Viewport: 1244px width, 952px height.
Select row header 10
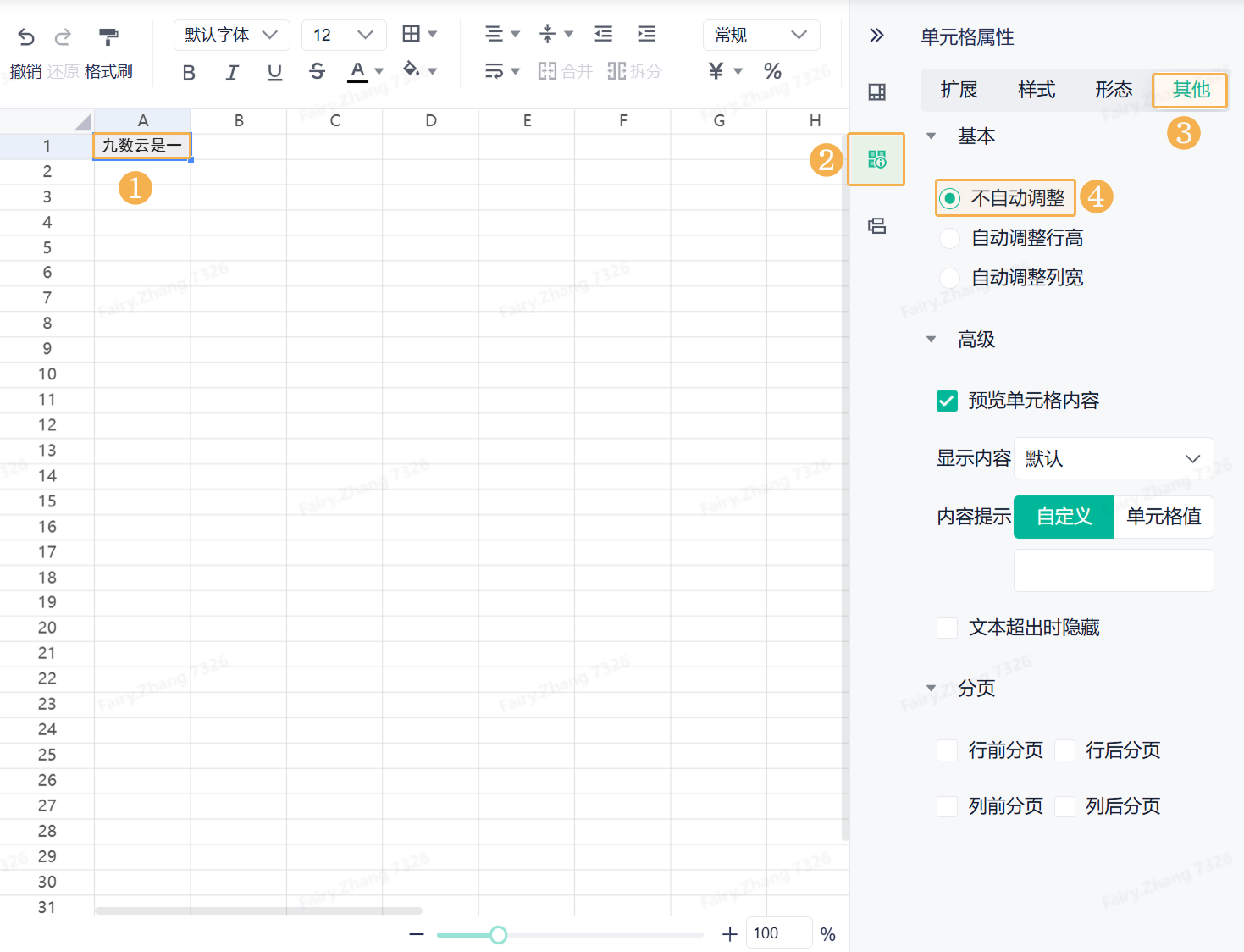click(47, 374)
